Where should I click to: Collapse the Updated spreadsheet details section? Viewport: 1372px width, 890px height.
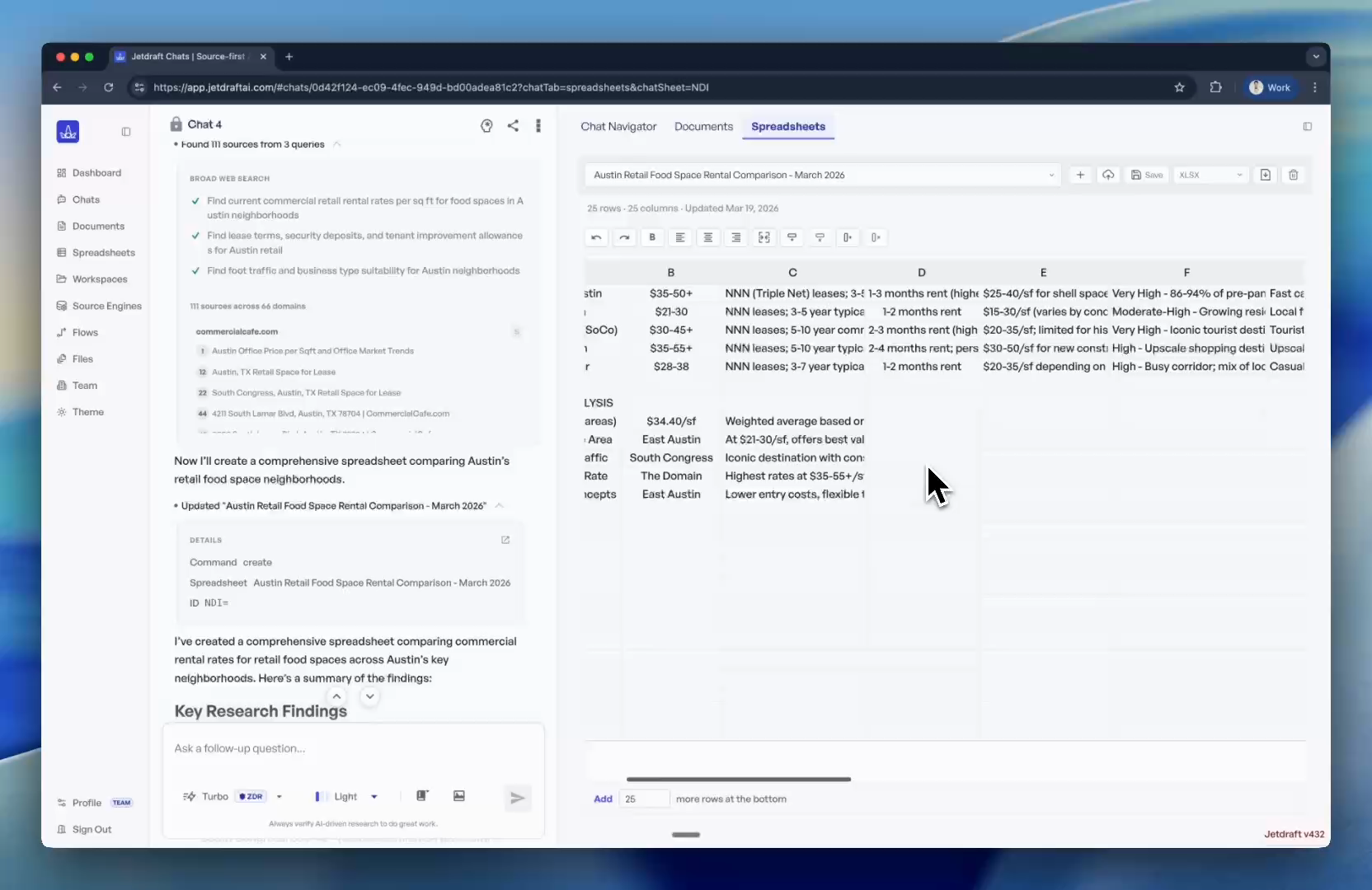point(498,506)
